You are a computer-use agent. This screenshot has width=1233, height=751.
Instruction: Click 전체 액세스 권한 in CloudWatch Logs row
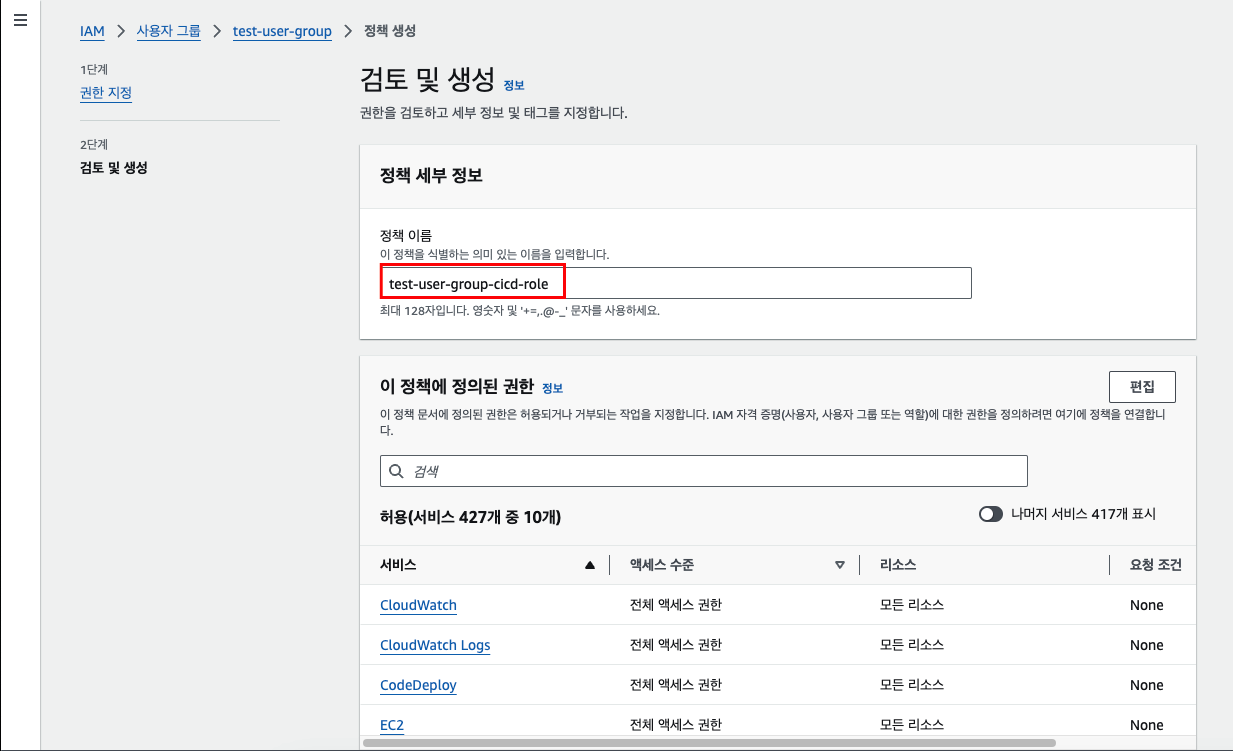pos(676,645)
